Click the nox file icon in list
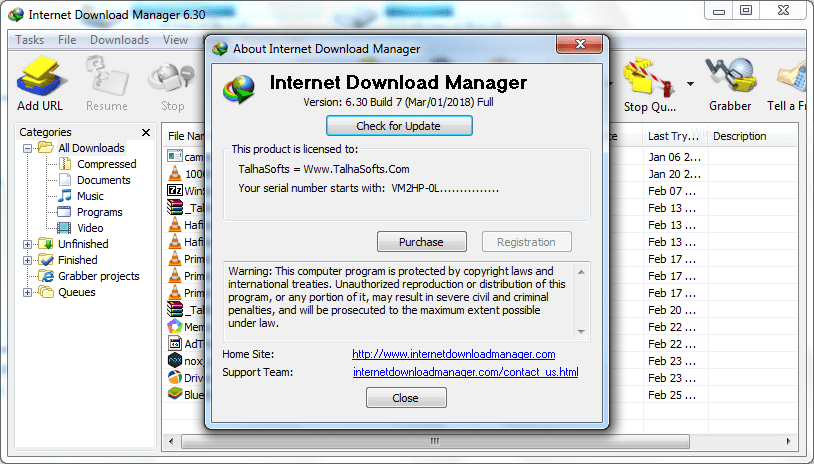 (175, 360)
